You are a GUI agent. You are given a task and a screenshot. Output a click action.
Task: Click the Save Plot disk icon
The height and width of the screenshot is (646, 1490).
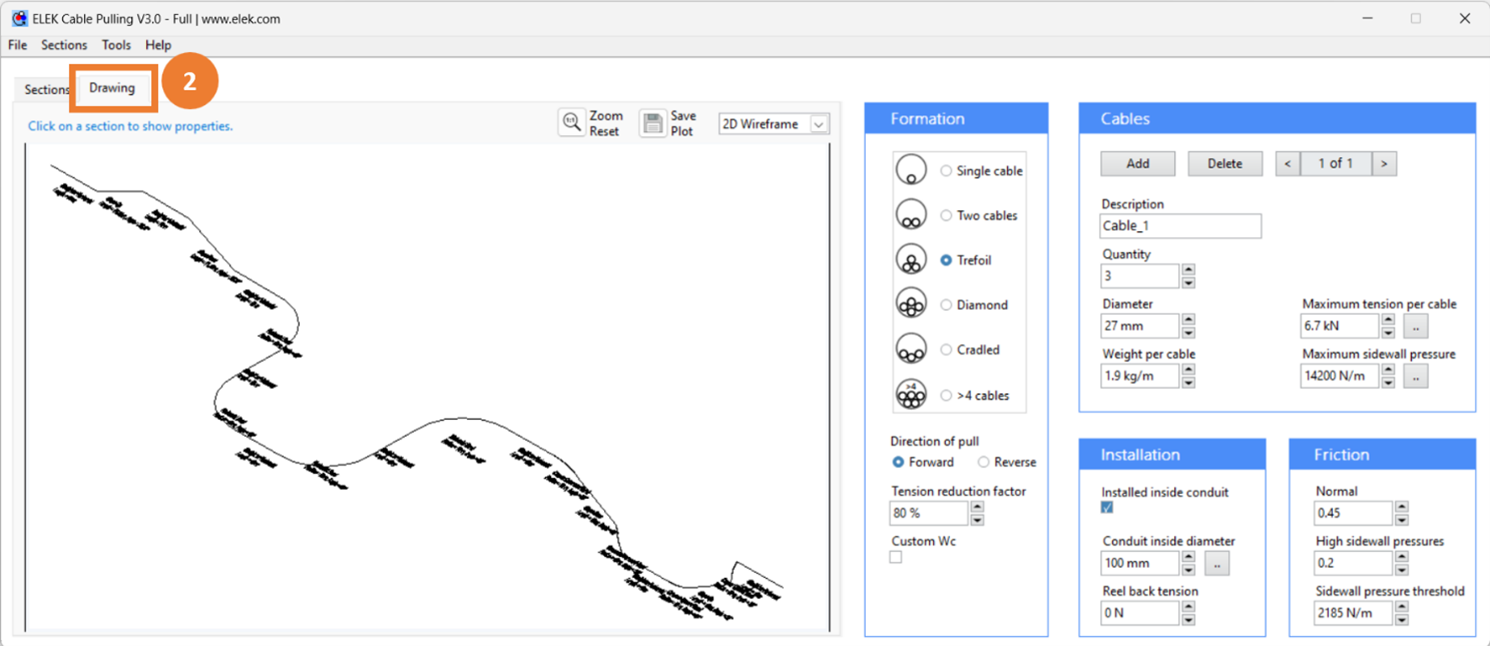tap(652, 123)
